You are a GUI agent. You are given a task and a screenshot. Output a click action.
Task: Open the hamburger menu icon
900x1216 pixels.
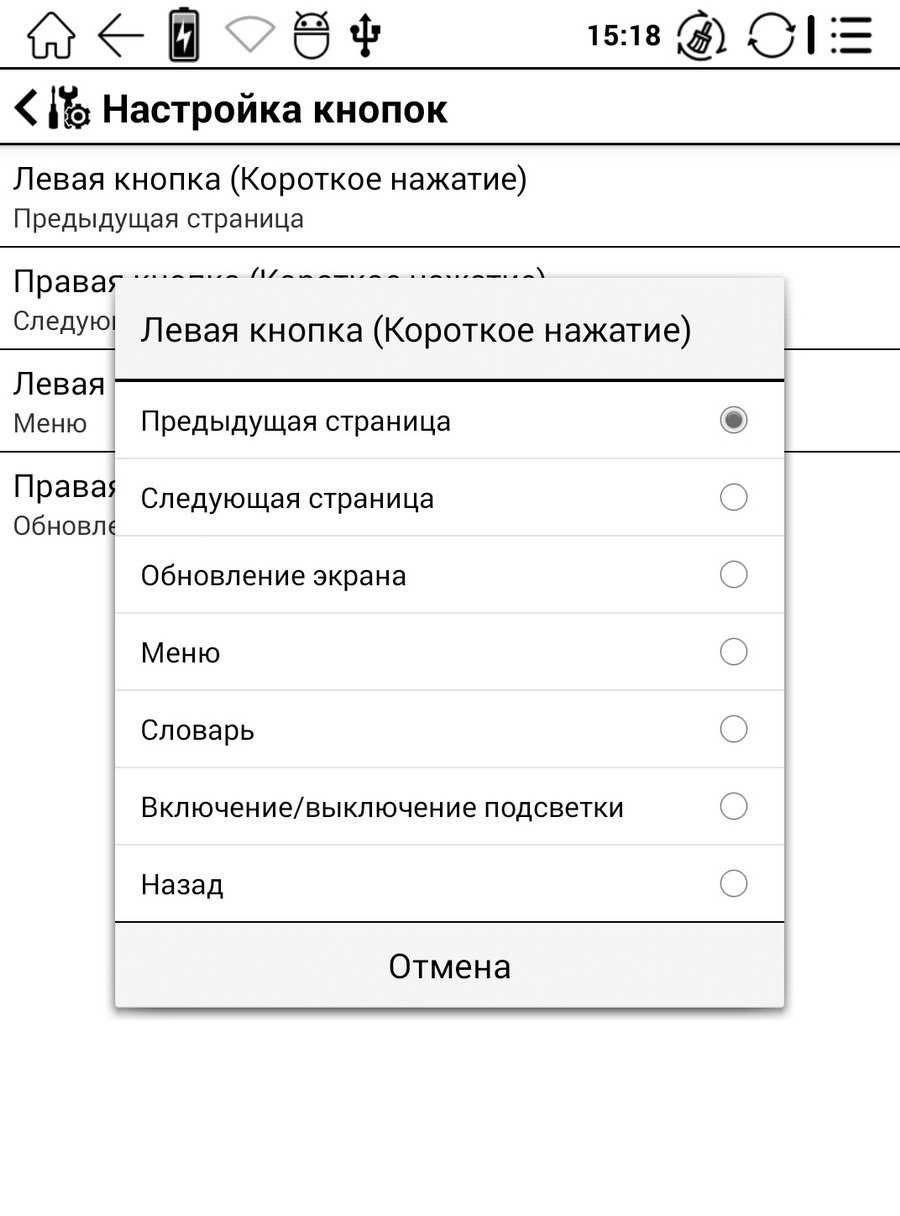[850, 36]
